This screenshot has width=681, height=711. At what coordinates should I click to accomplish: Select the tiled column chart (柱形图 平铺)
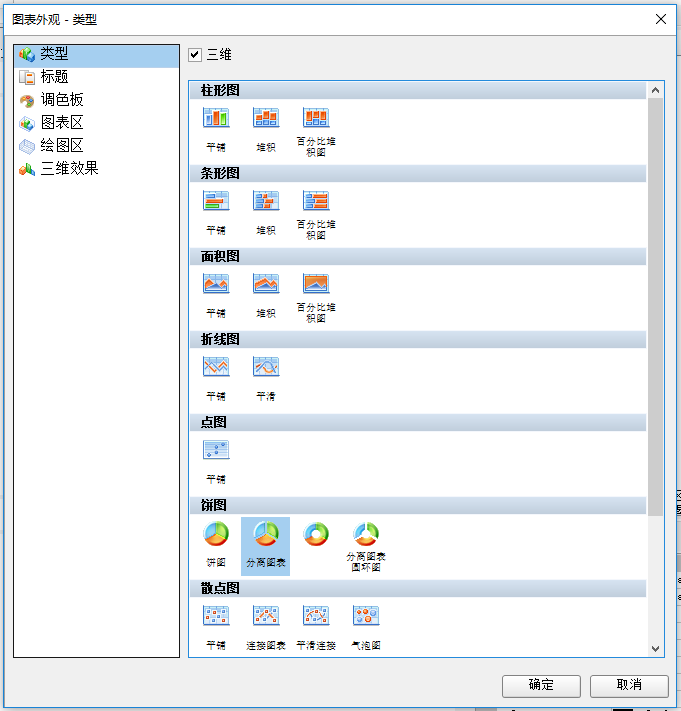[x=216, y=118]
